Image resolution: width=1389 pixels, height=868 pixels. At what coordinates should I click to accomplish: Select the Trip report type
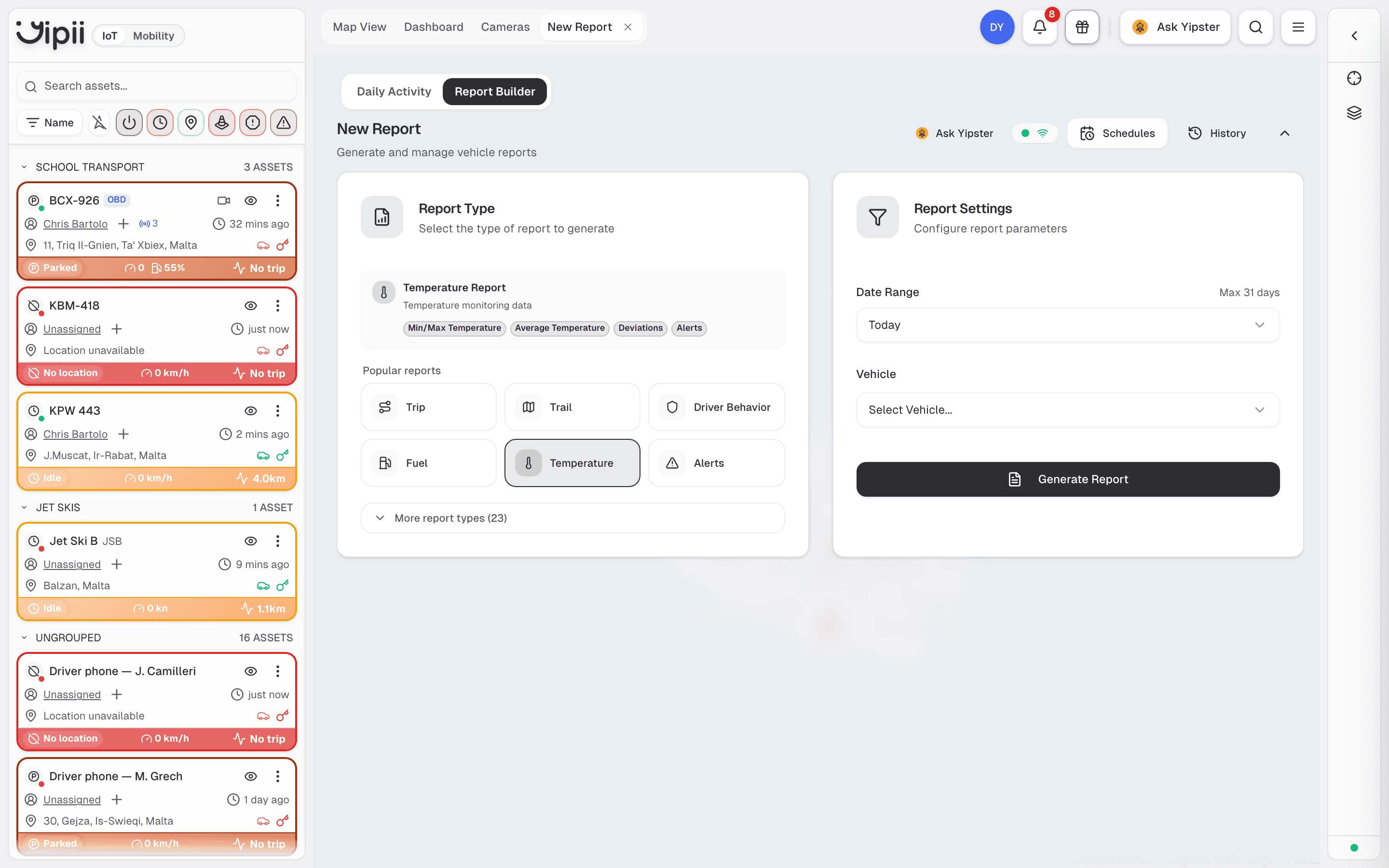coord(428,407)
